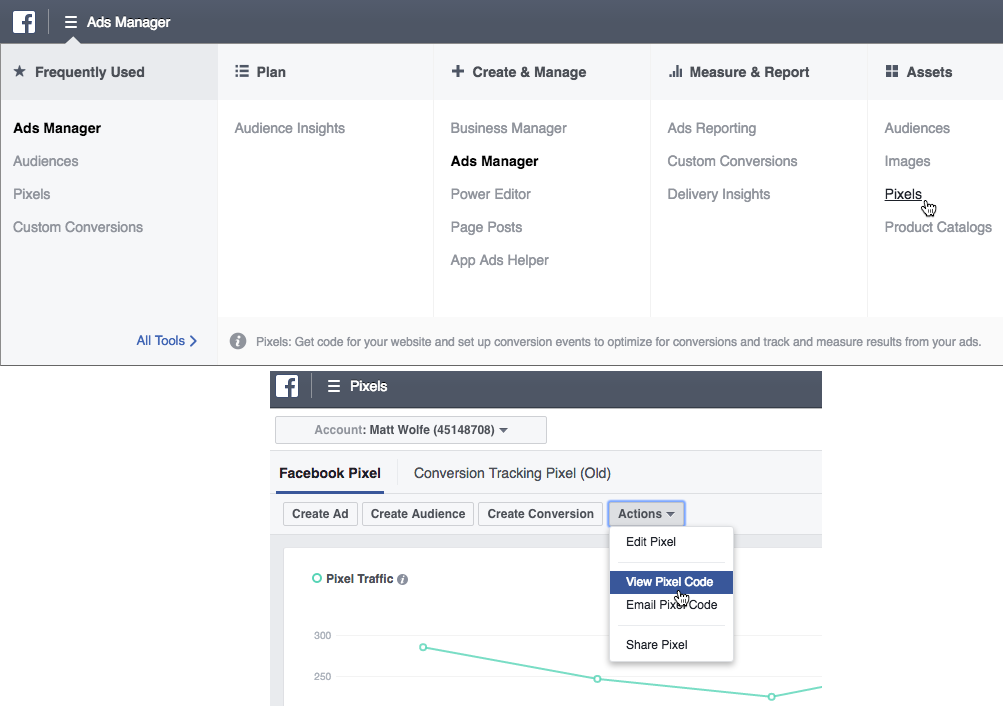Click Create Conversion button
This screenshot has width=1003, height=718.
click(x=541, y=514)
